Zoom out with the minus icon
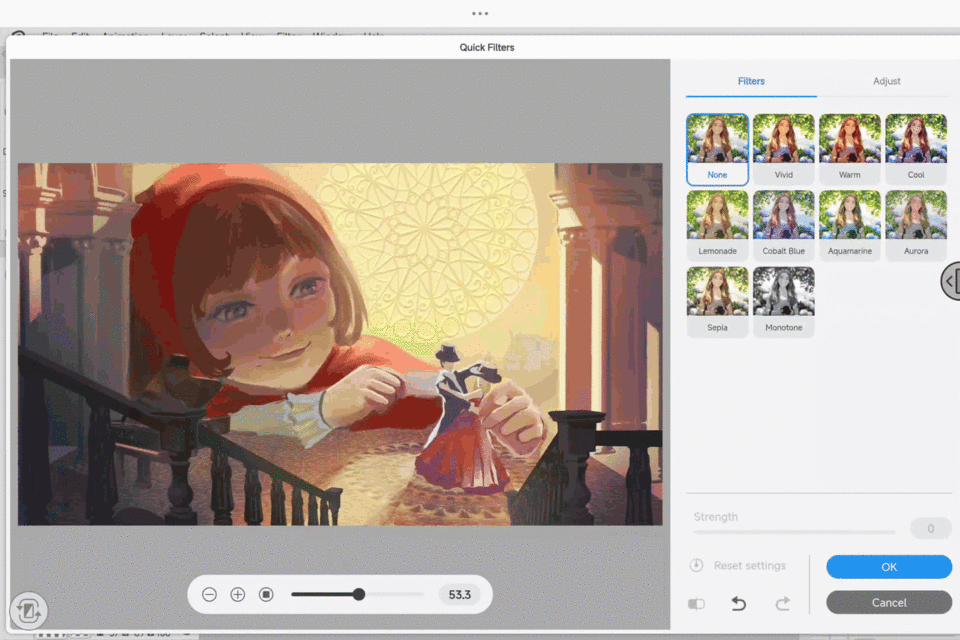The width and height of the screenshot is (960, 640). tap(209, 595)
